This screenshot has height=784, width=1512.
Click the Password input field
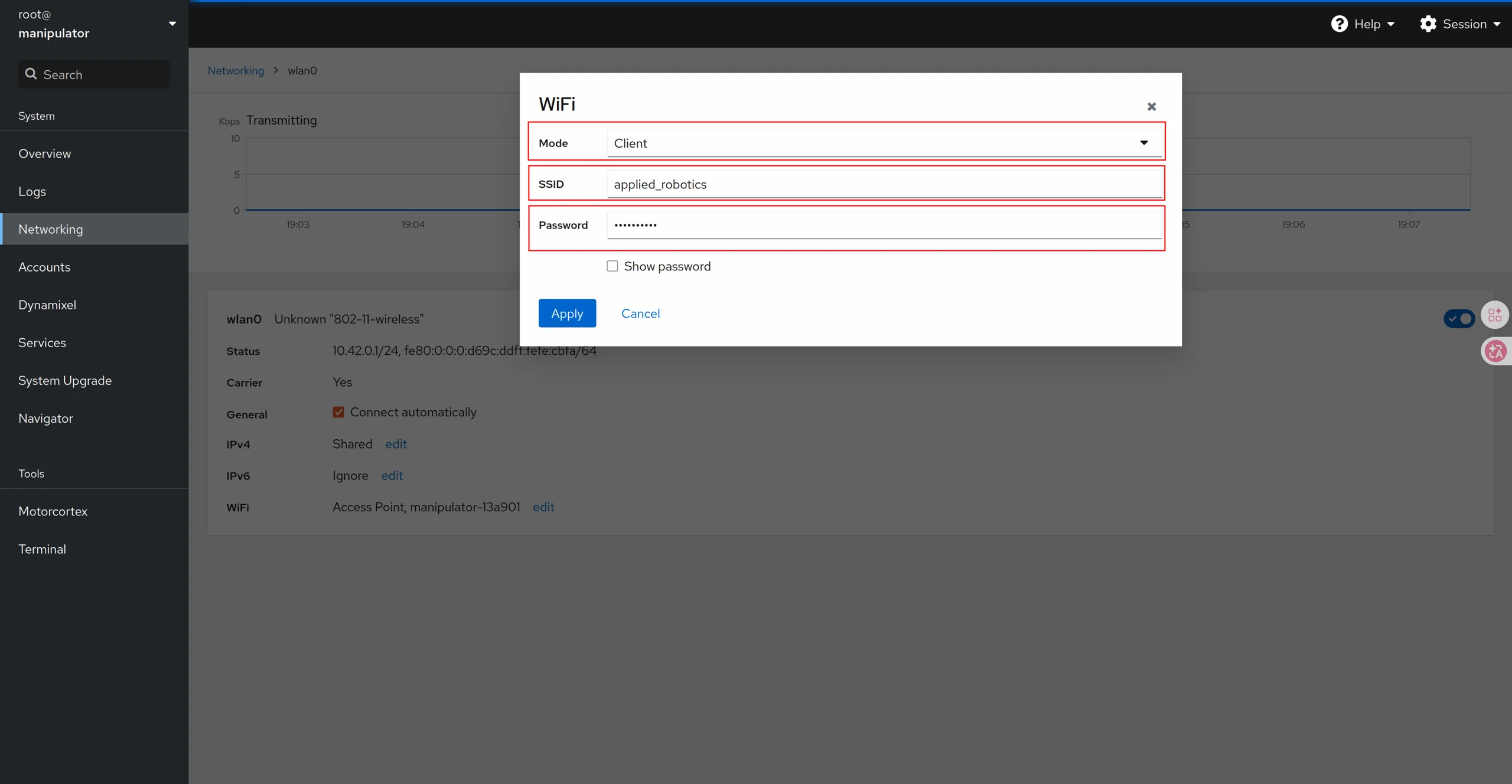884,225
